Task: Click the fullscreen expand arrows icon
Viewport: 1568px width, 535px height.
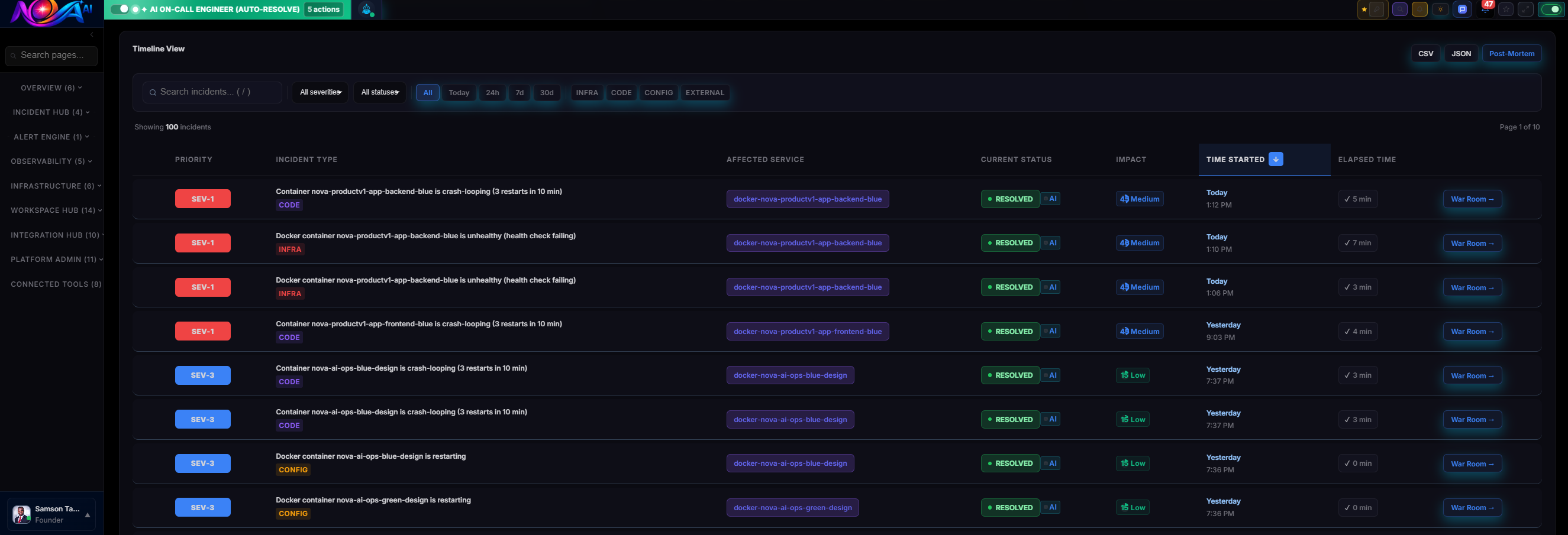Action: pyautogui.click(x=1525, y=9)
